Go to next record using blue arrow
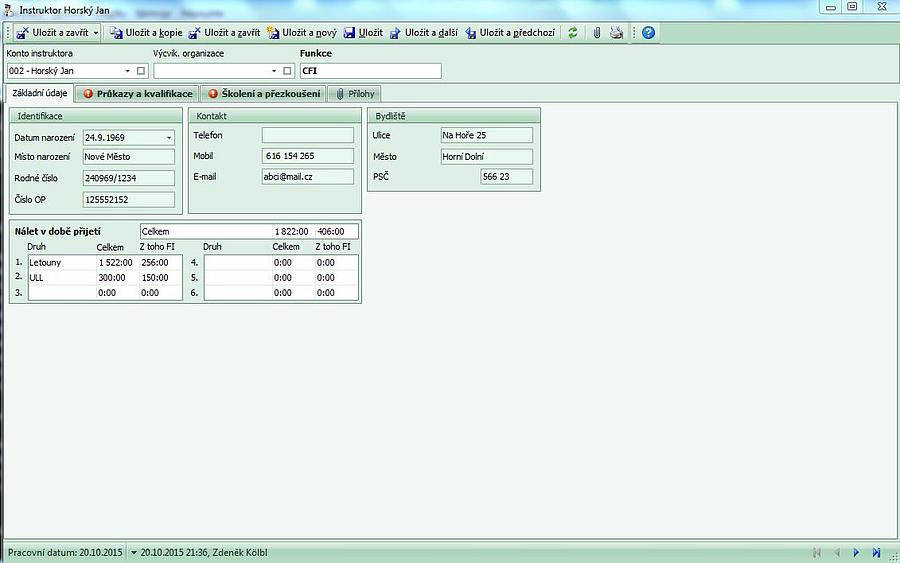Screen dimensions: 900x563 [856, 552]
